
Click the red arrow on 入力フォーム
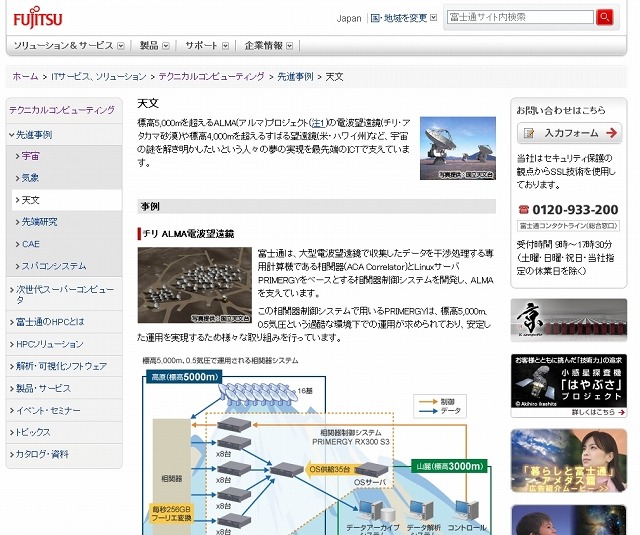[611, 133]
